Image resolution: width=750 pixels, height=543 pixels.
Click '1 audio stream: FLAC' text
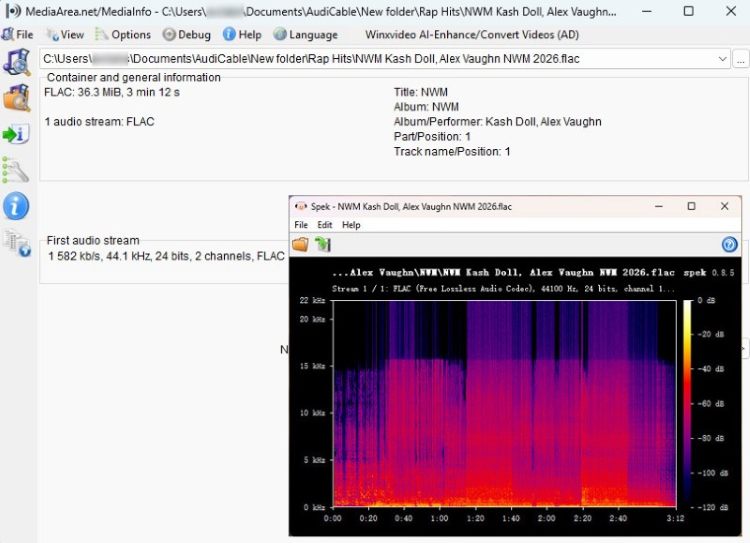click(x=99, y=122)
